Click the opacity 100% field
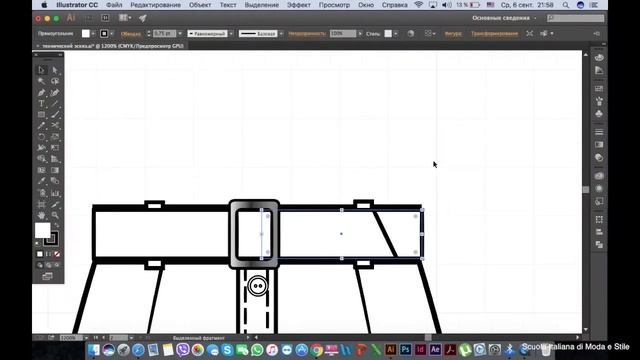 [343, 33]
